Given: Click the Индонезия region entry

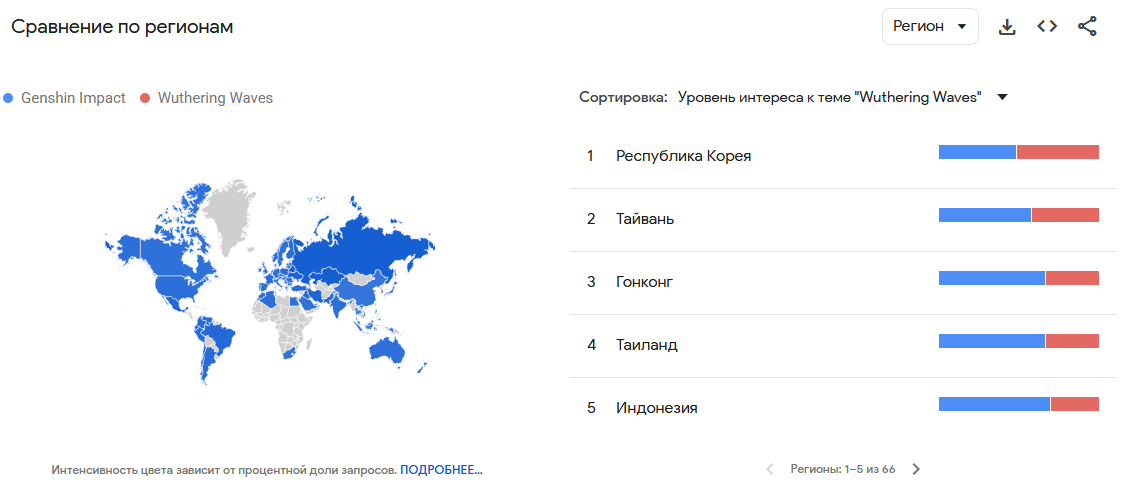Looking at the screenshot, I should pyautogui.click(x=657, y=408).
